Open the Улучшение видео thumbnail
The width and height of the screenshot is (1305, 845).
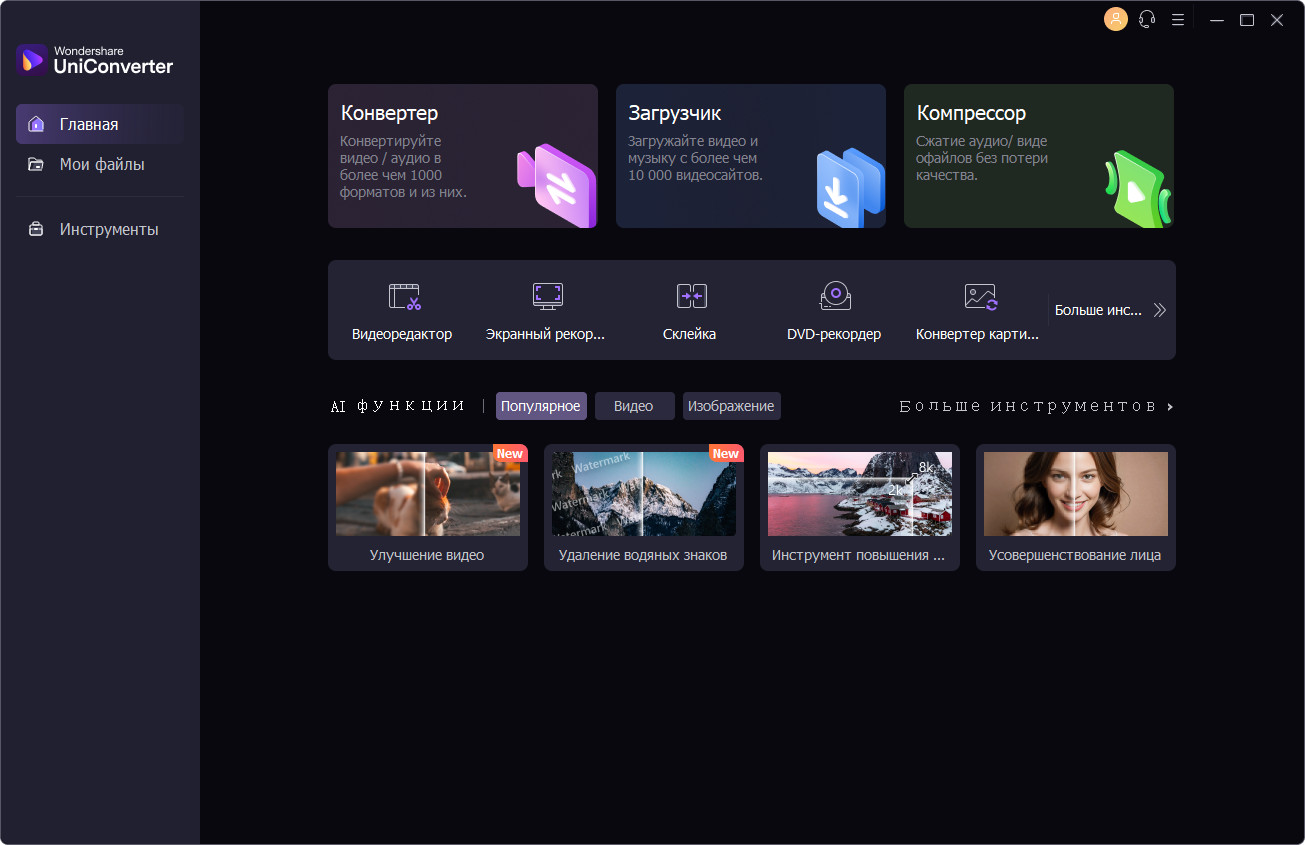coord(428,494)
